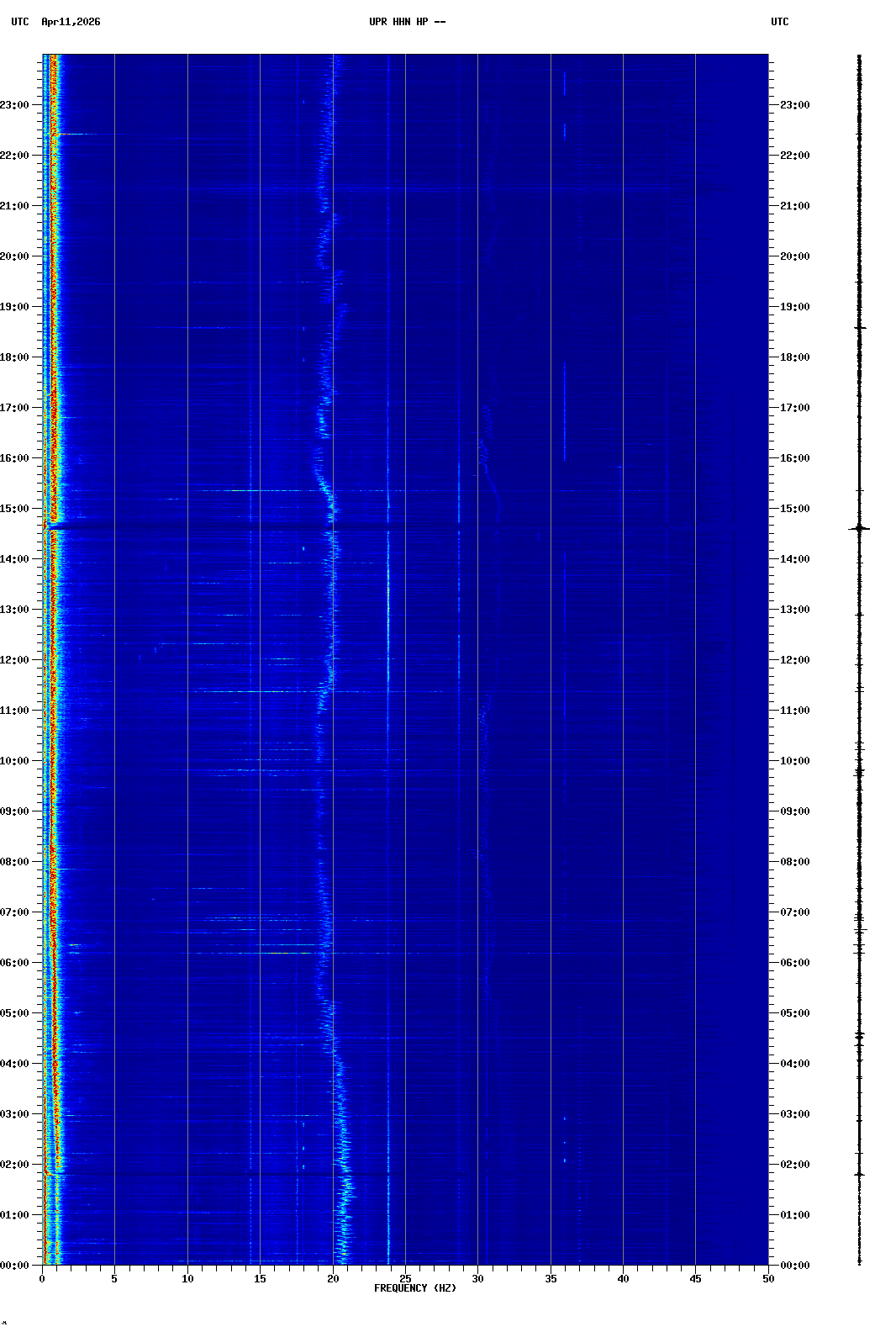Select the 06:00 mark on right axis
Image resolution: width=896 pixels, height=1332 pixels.
(x=794, y=963)
